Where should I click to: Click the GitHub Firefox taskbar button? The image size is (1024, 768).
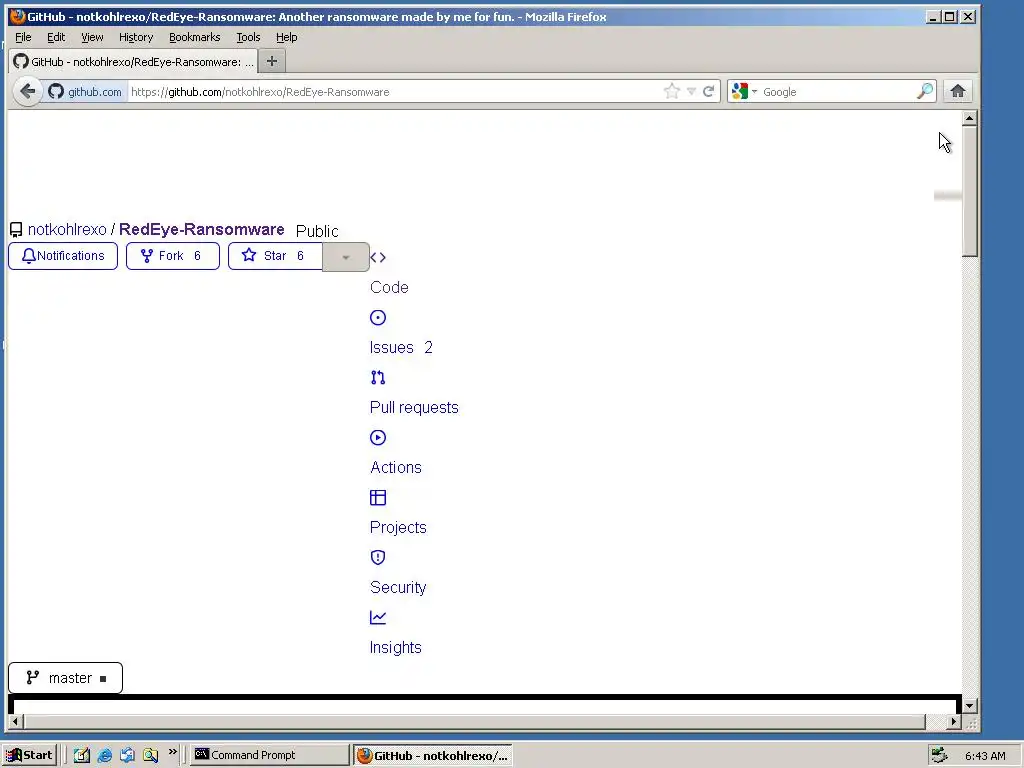coord(432,755)
